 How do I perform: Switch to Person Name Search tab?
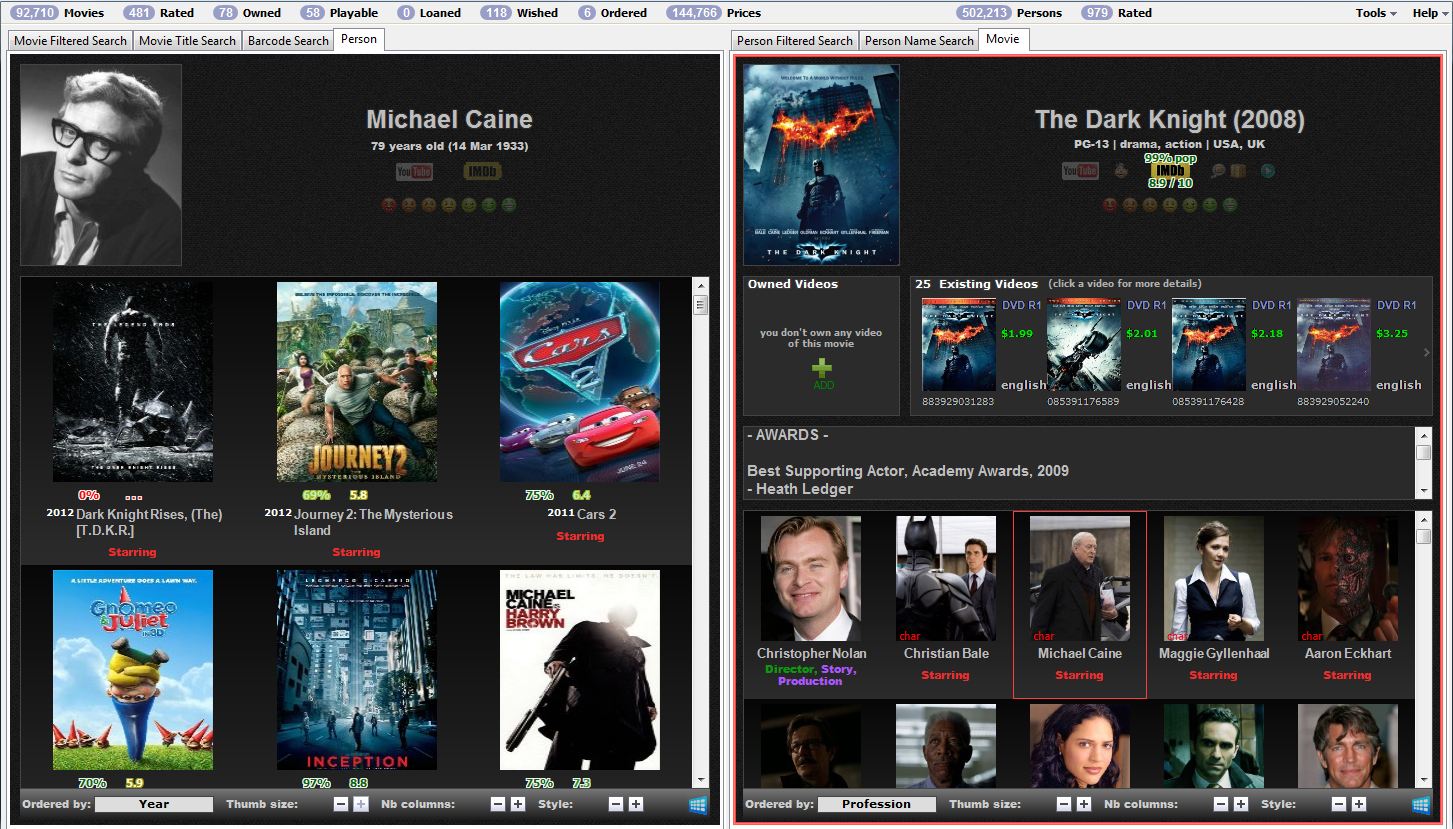click(919, 40)
